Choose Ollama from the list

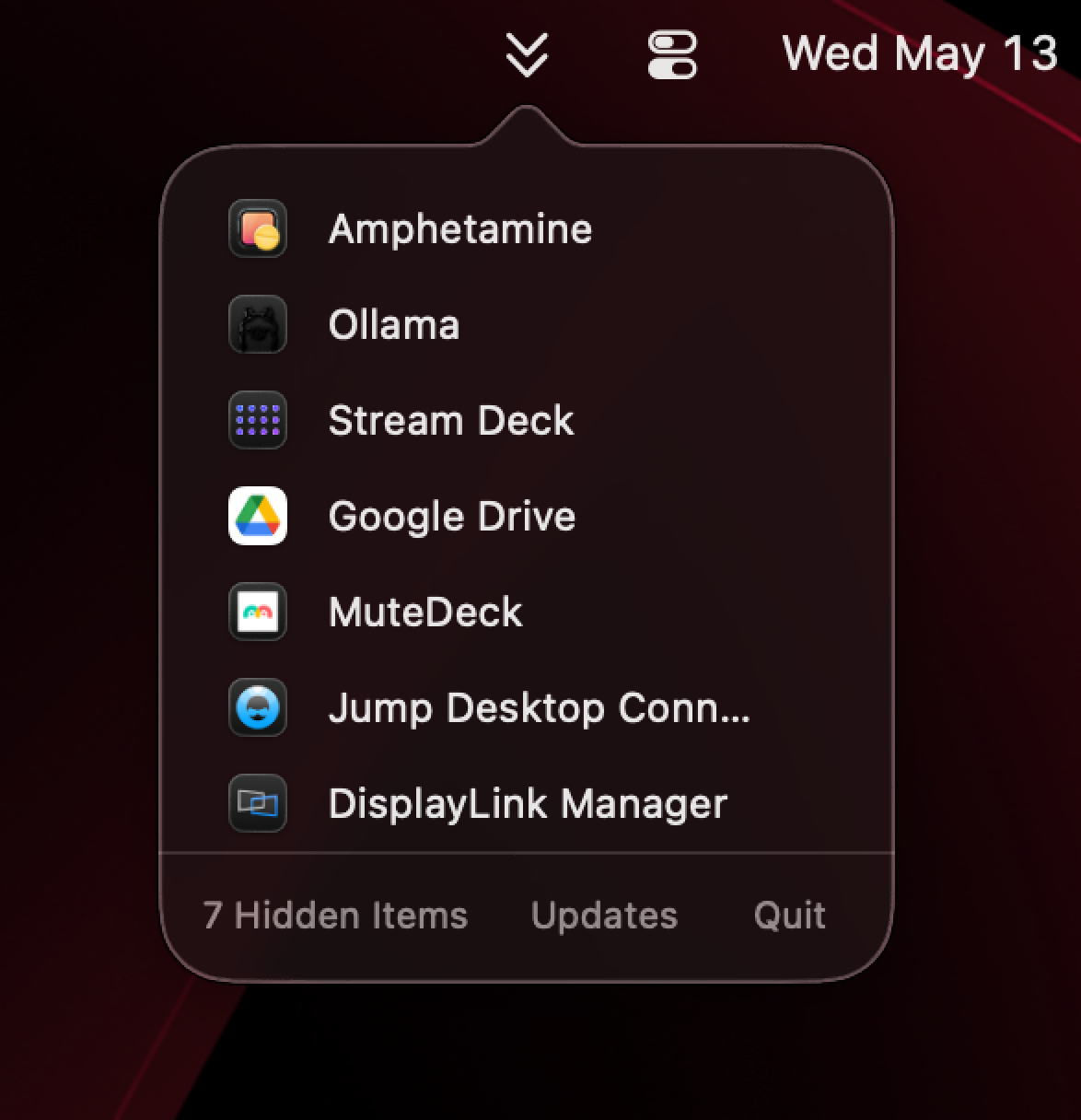[x=394, y=325]
